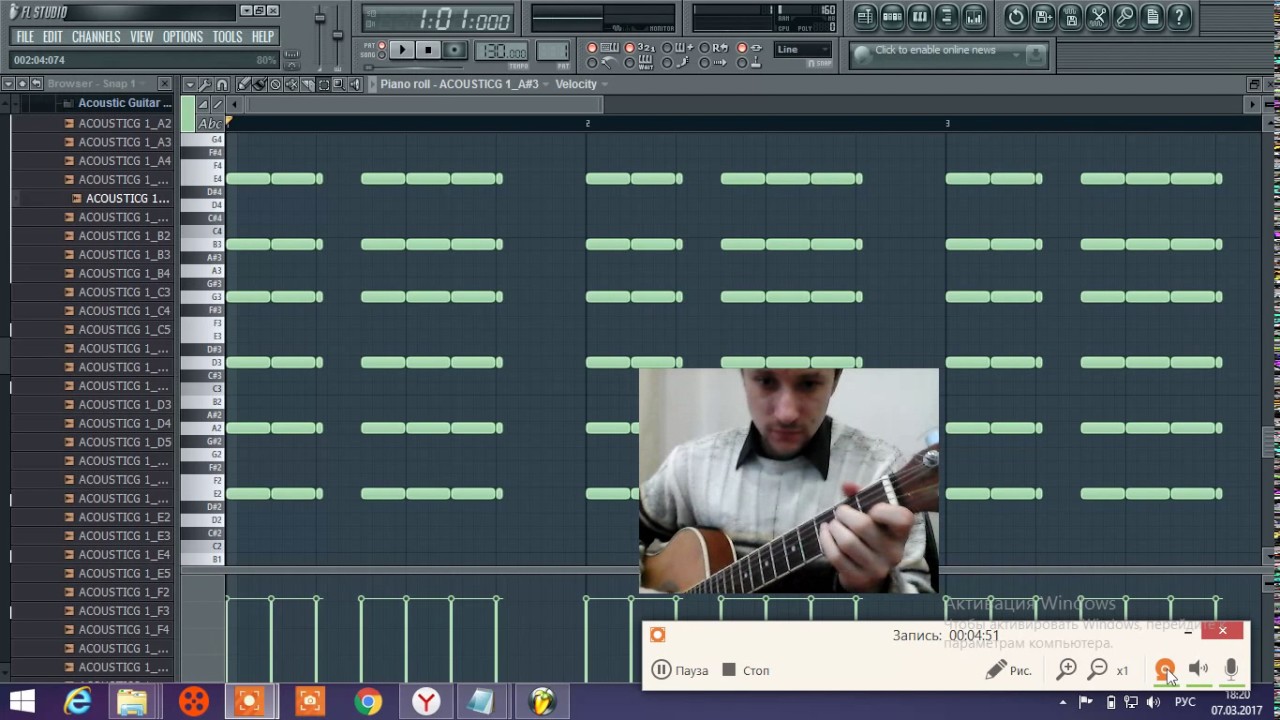
Task: Click the save new version icon
Action: coord(1043,17)
